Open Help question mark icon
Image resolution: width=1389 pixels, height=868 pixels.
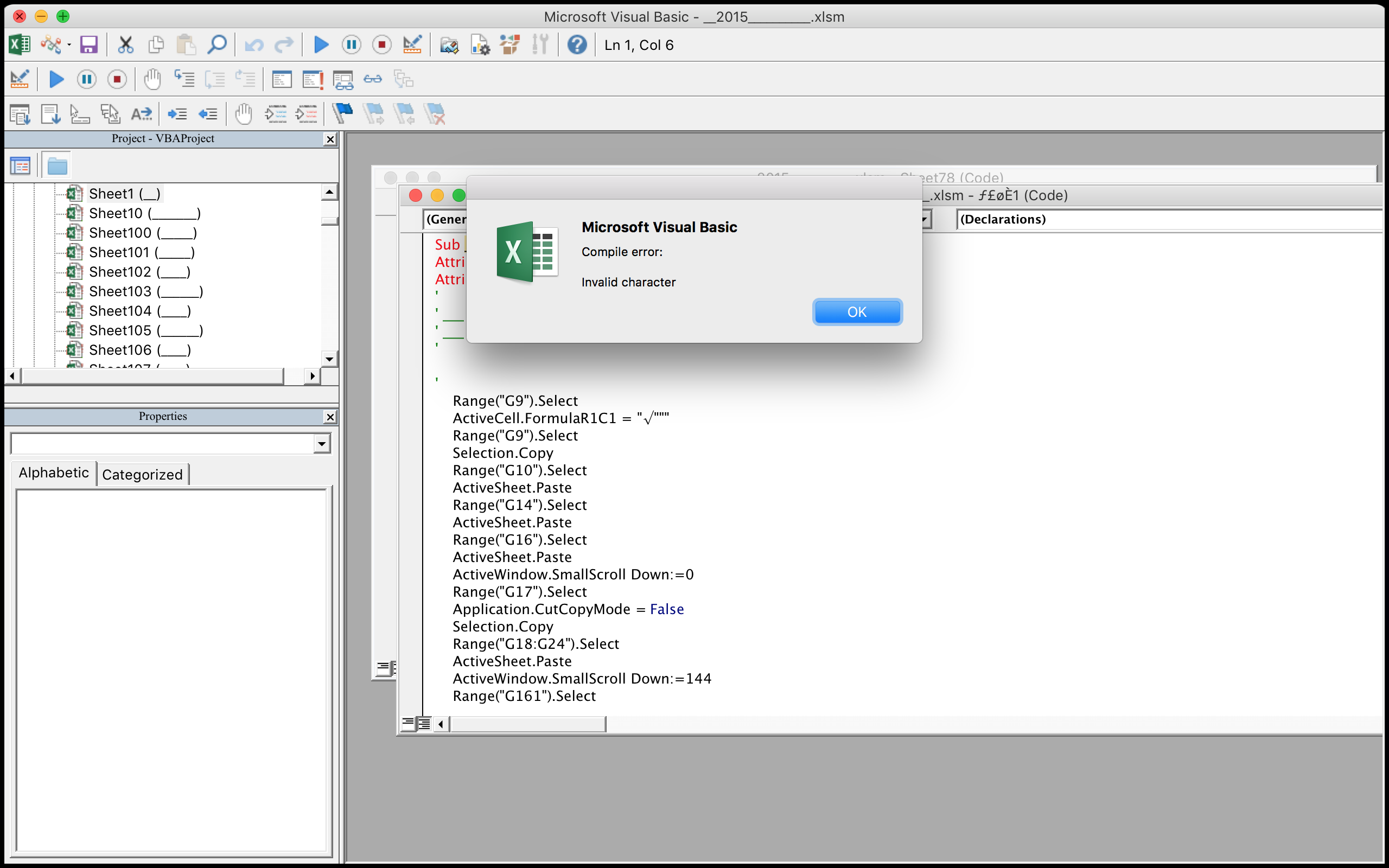(577, 45)
